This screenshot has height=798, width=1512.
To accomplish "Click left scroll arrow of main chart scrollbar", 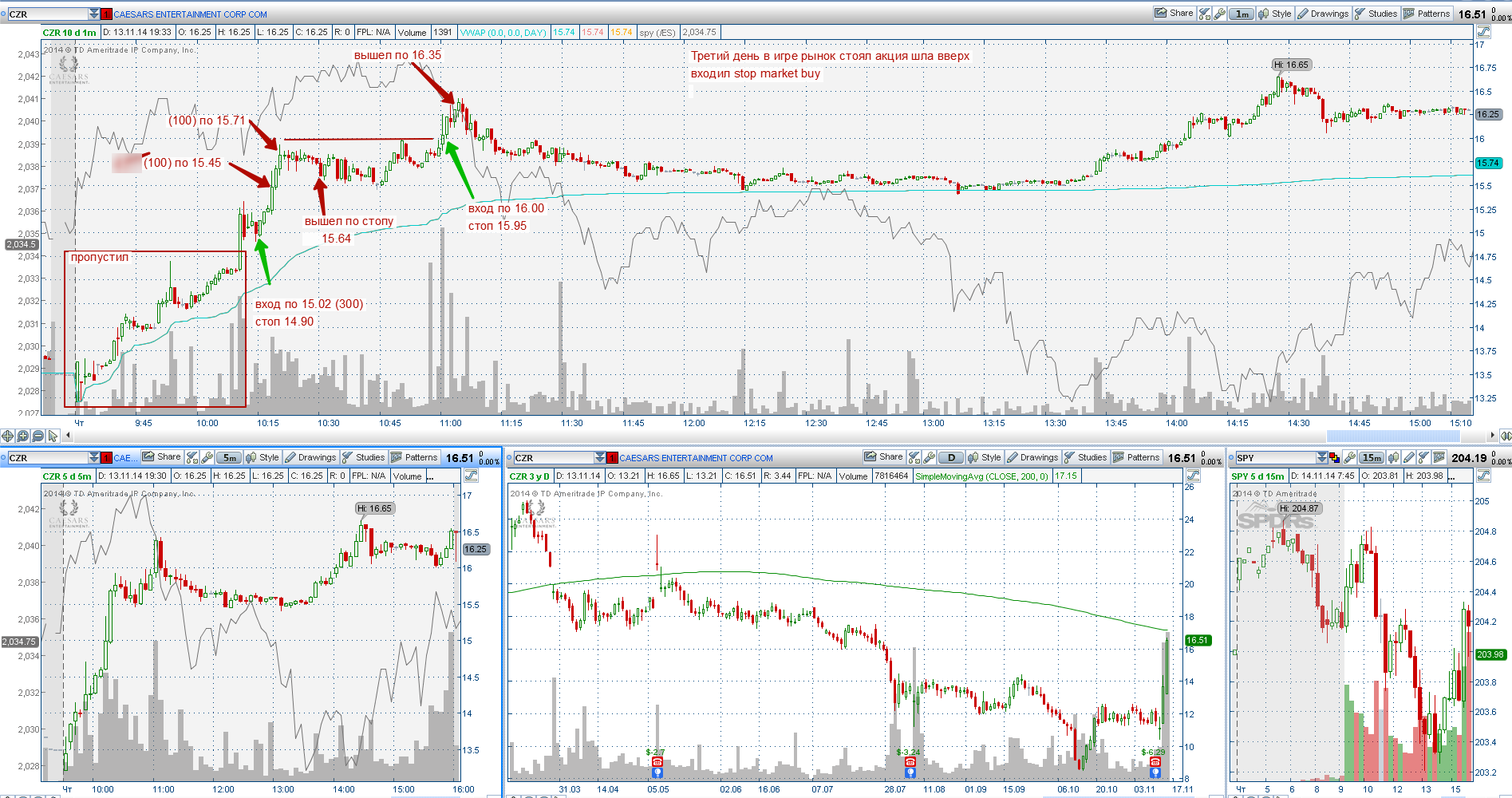I will [x=68, y=435].
